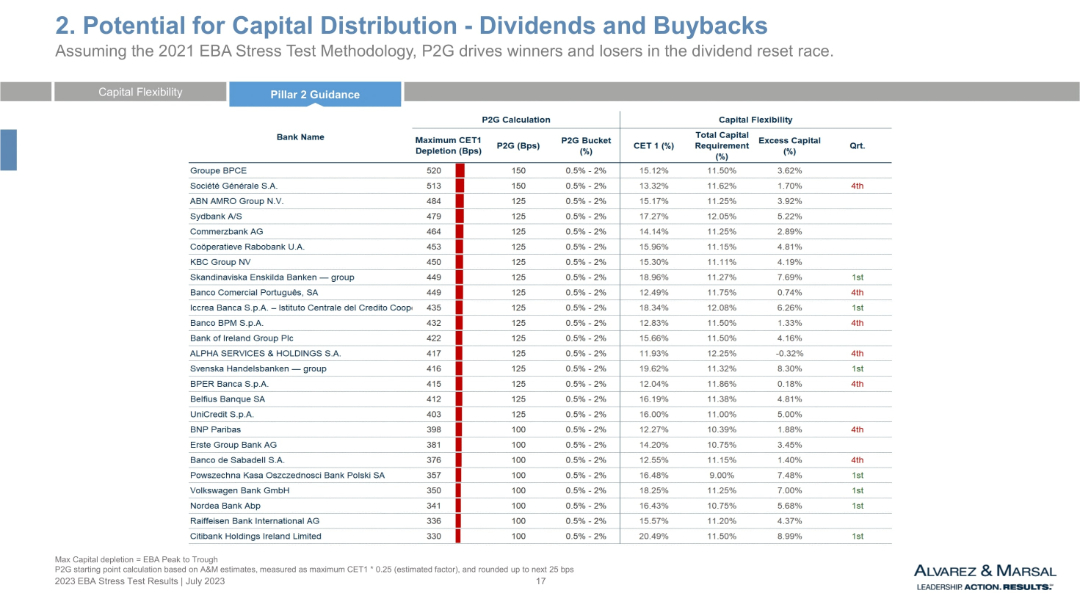Switch to the Capital Flexibility tab

coord(141,92)
